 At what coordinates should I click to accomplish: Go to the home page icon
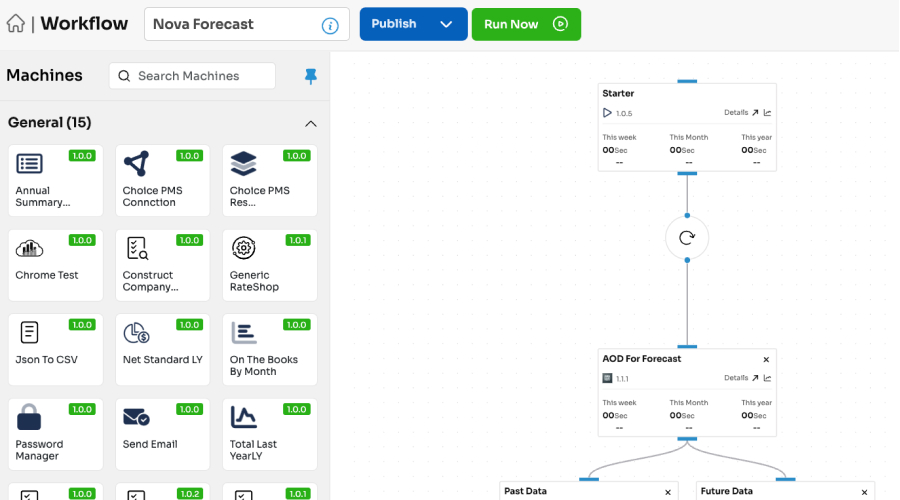point(16,24)
